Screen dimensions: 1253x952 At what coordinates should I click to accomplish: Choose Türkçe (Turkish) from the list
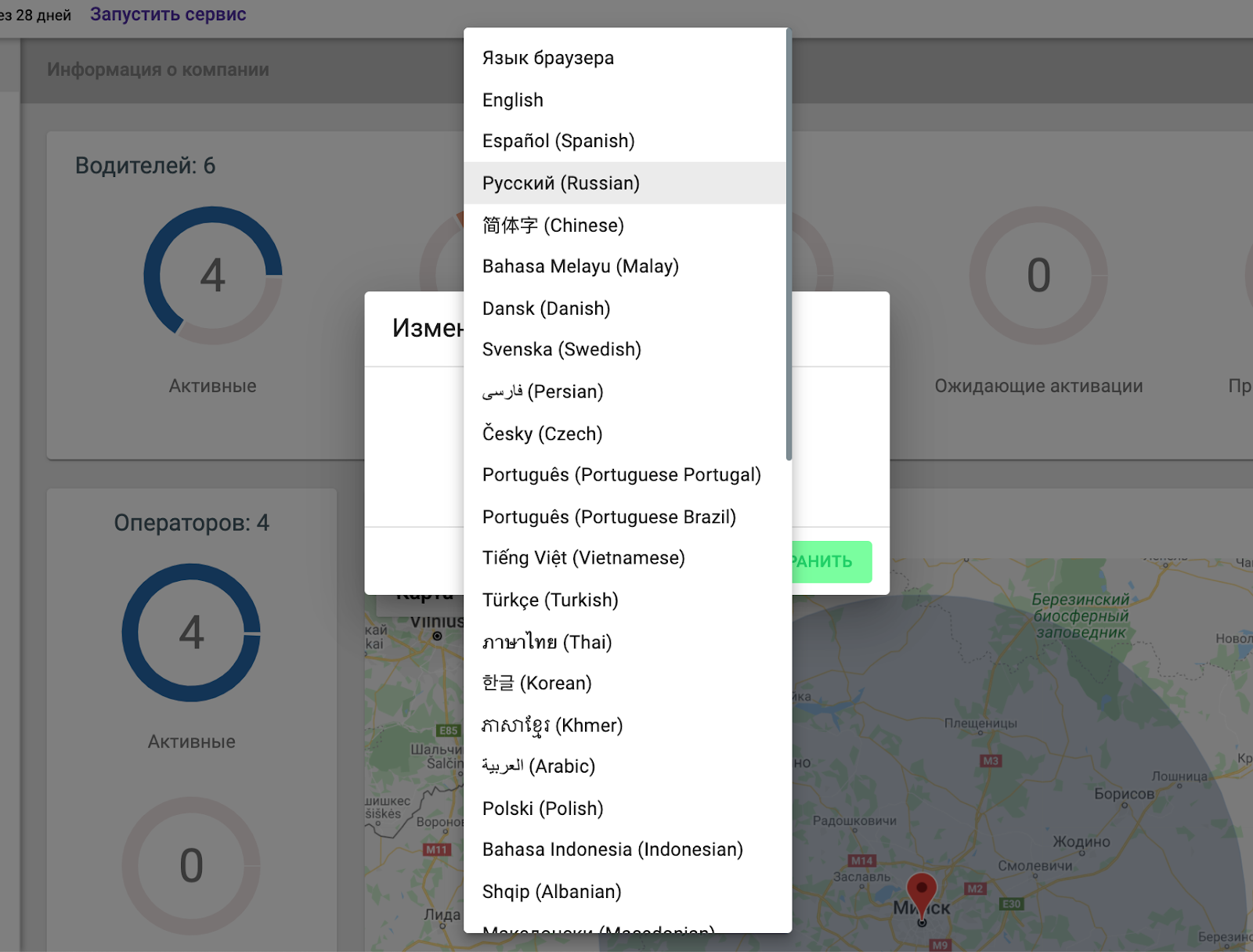pos(625,600)
